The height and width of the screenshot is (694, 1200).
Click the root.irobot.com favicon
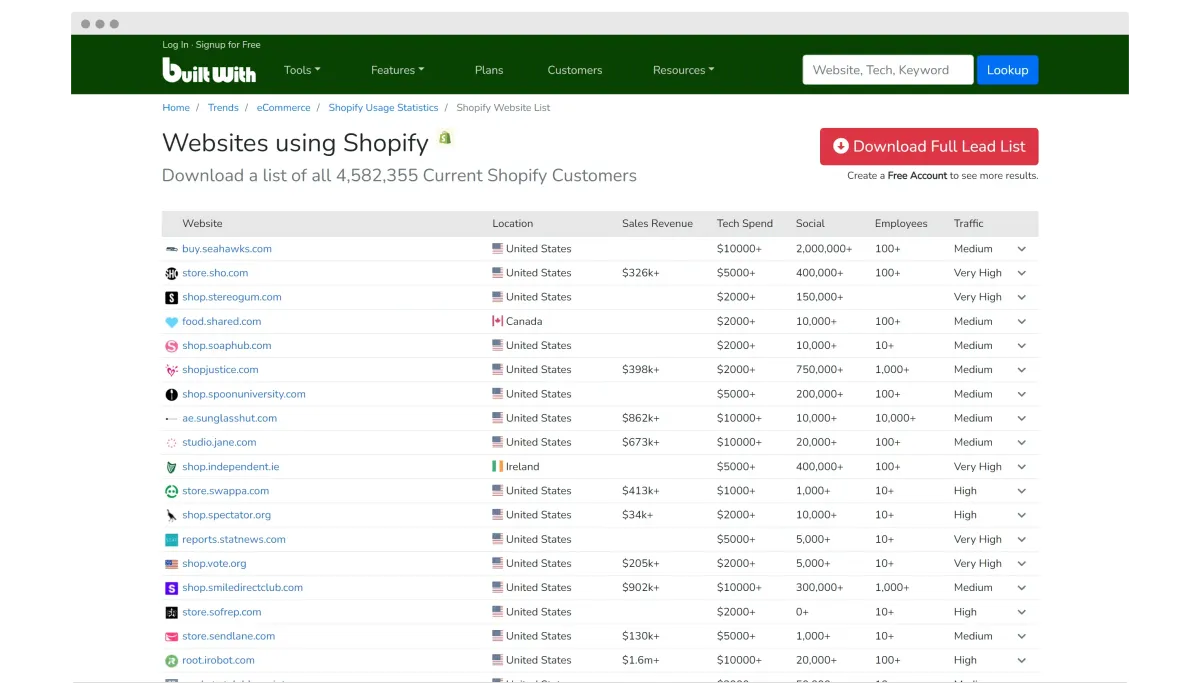coord(171,660)
